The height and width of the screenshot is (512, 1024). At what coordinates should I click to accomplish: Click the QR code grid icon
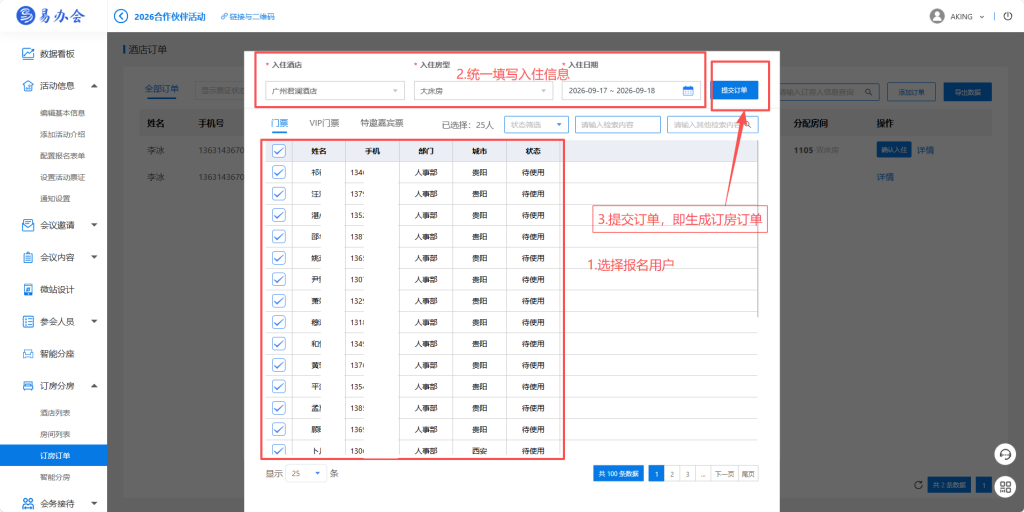(x=1005, y=485)
